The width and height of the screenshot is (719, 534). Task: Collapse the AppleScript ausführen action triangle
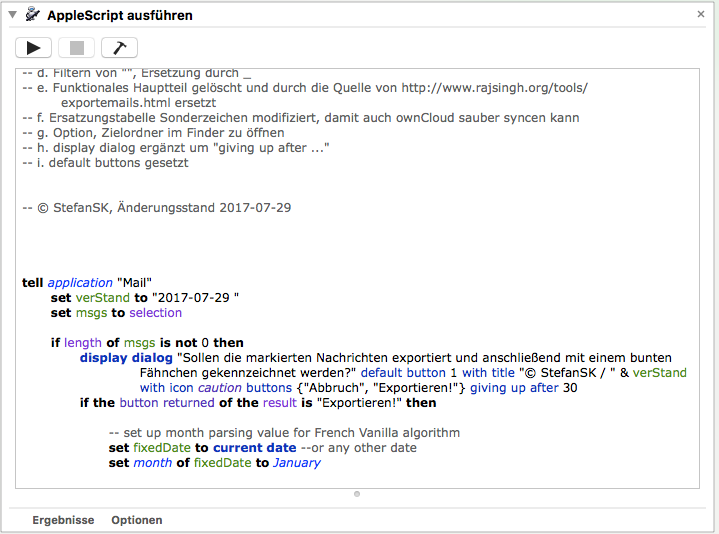(12, 15)
